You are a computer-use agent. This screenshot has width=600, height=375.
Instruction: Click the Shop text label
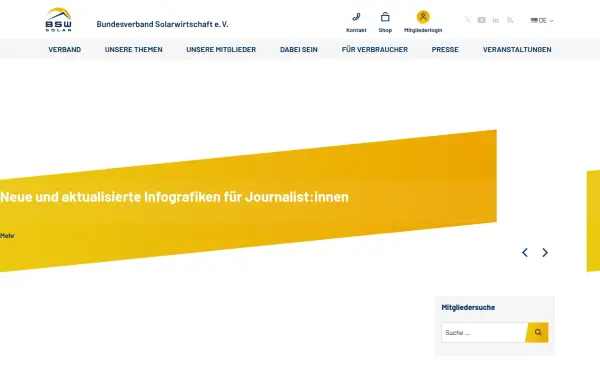(x=385, y=30)
